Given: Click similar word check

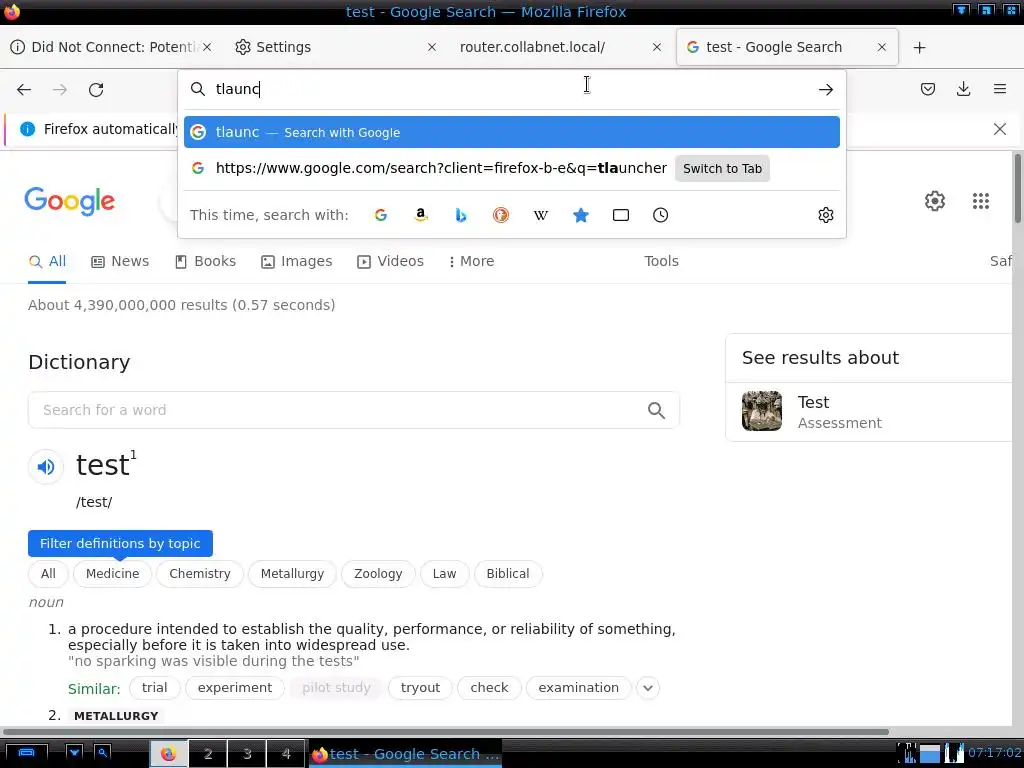Looking at the screenshot, I should click(489, 688).
